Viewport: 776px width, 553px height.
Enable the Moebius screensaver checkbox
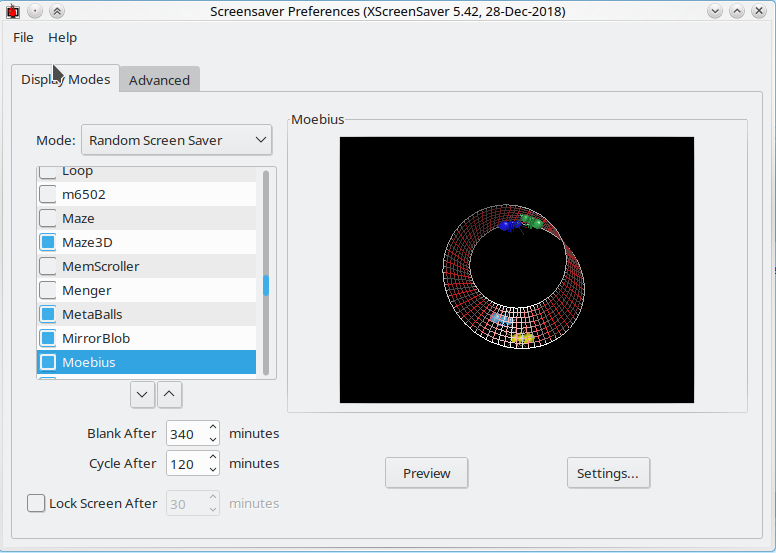48,362
